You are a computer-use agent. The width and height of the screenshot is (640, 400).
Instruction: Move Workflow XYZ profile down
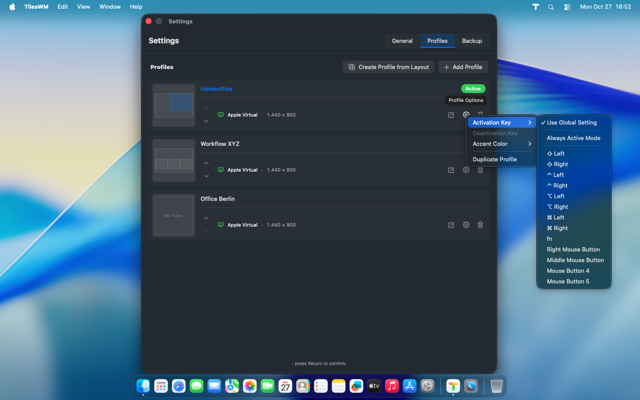206,176
